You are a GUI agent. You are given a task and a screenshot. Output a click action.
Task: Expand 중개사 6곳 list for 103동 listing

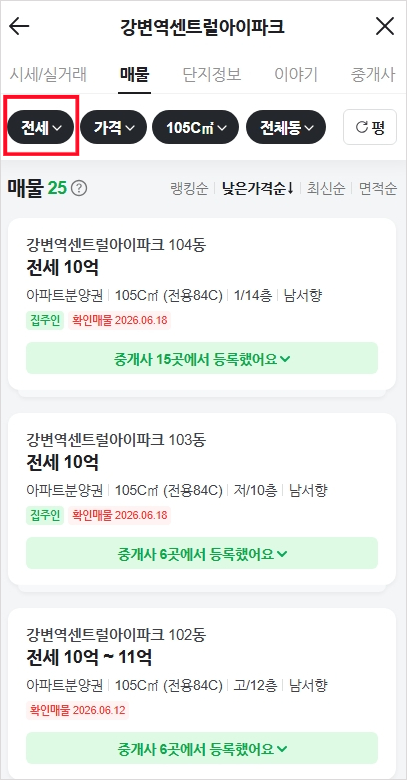202,553
